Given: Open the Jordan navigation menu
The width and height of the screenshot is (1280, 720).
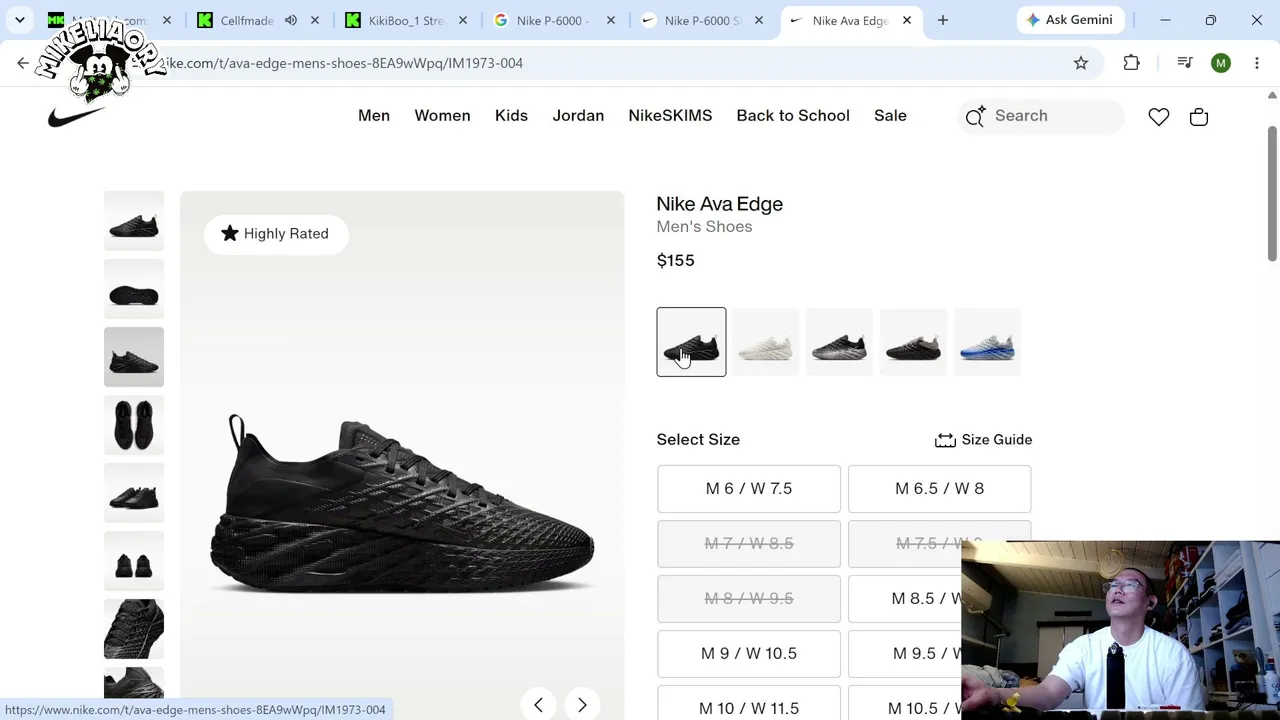Looking at the screenshot, I should pyautogui.click(x=578, y=116).
